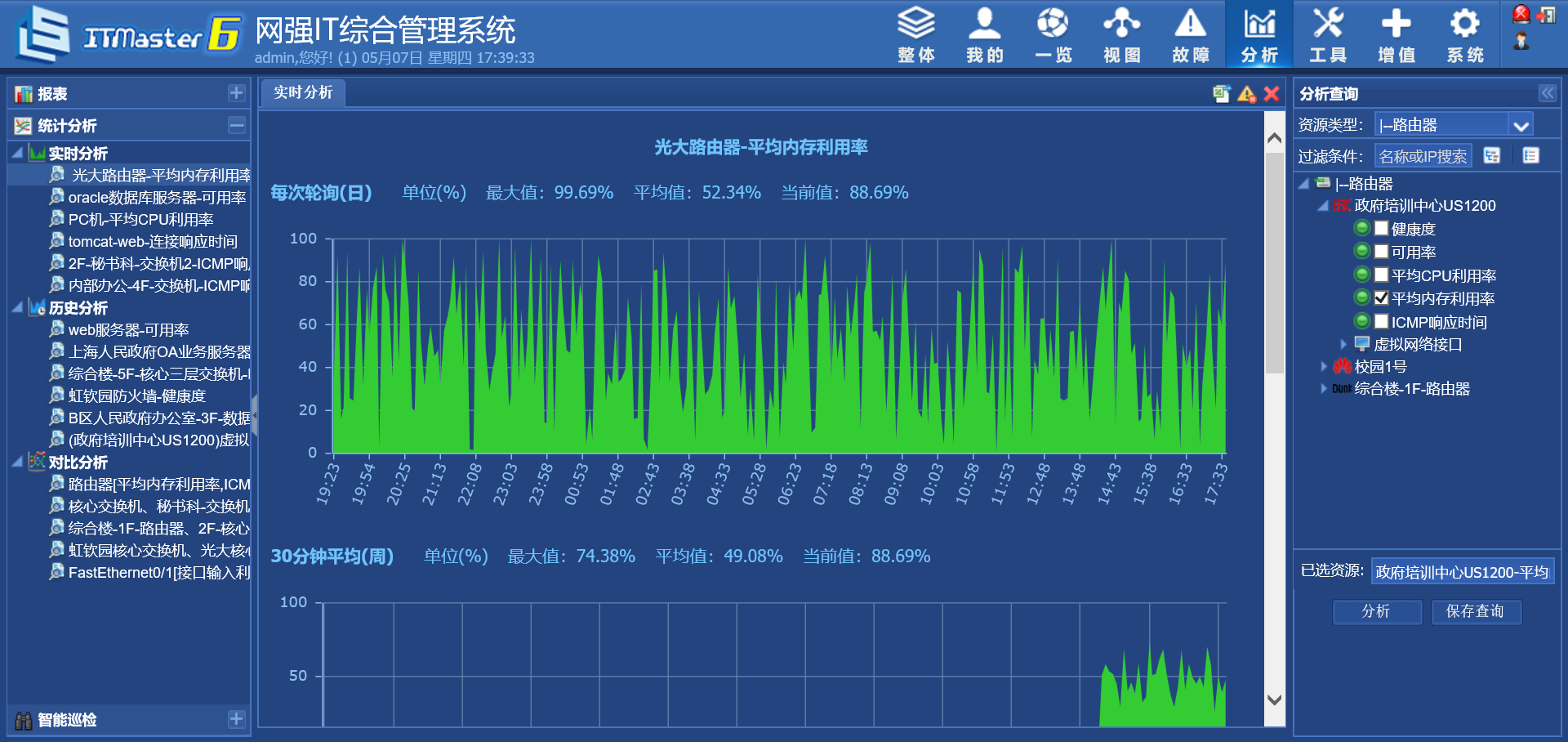The image size is (1568, 742).
Task: Open the 分析 analysis module
Action: (1259, 34)
